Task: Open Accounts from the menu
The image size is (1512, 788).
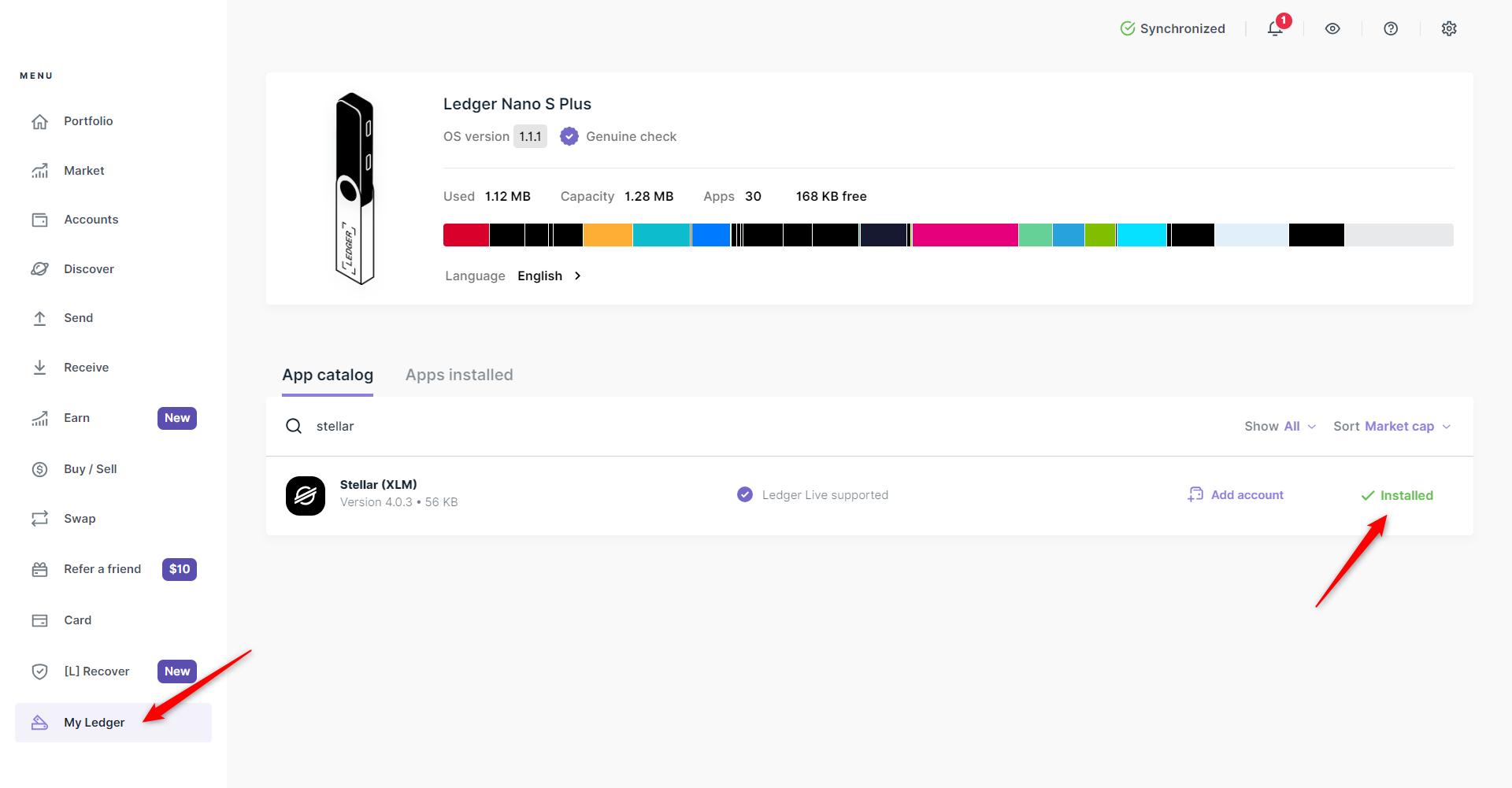Action: tap(91, 220)
